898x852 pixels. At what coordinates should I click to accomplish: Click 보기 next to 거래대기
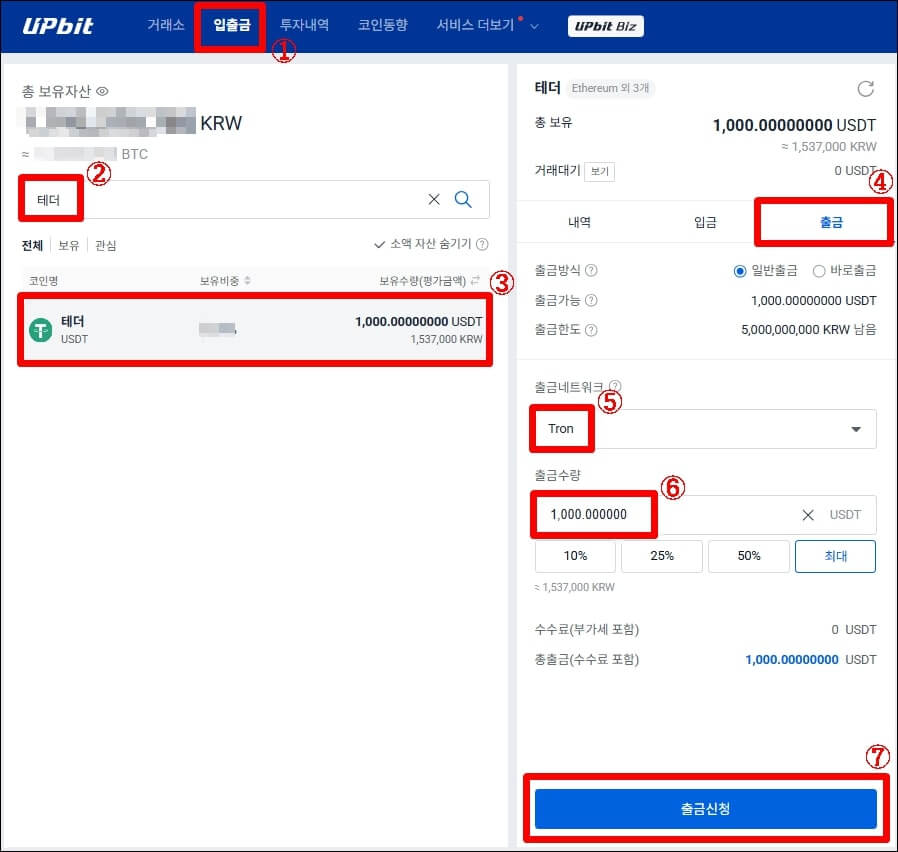pos(600,170)
